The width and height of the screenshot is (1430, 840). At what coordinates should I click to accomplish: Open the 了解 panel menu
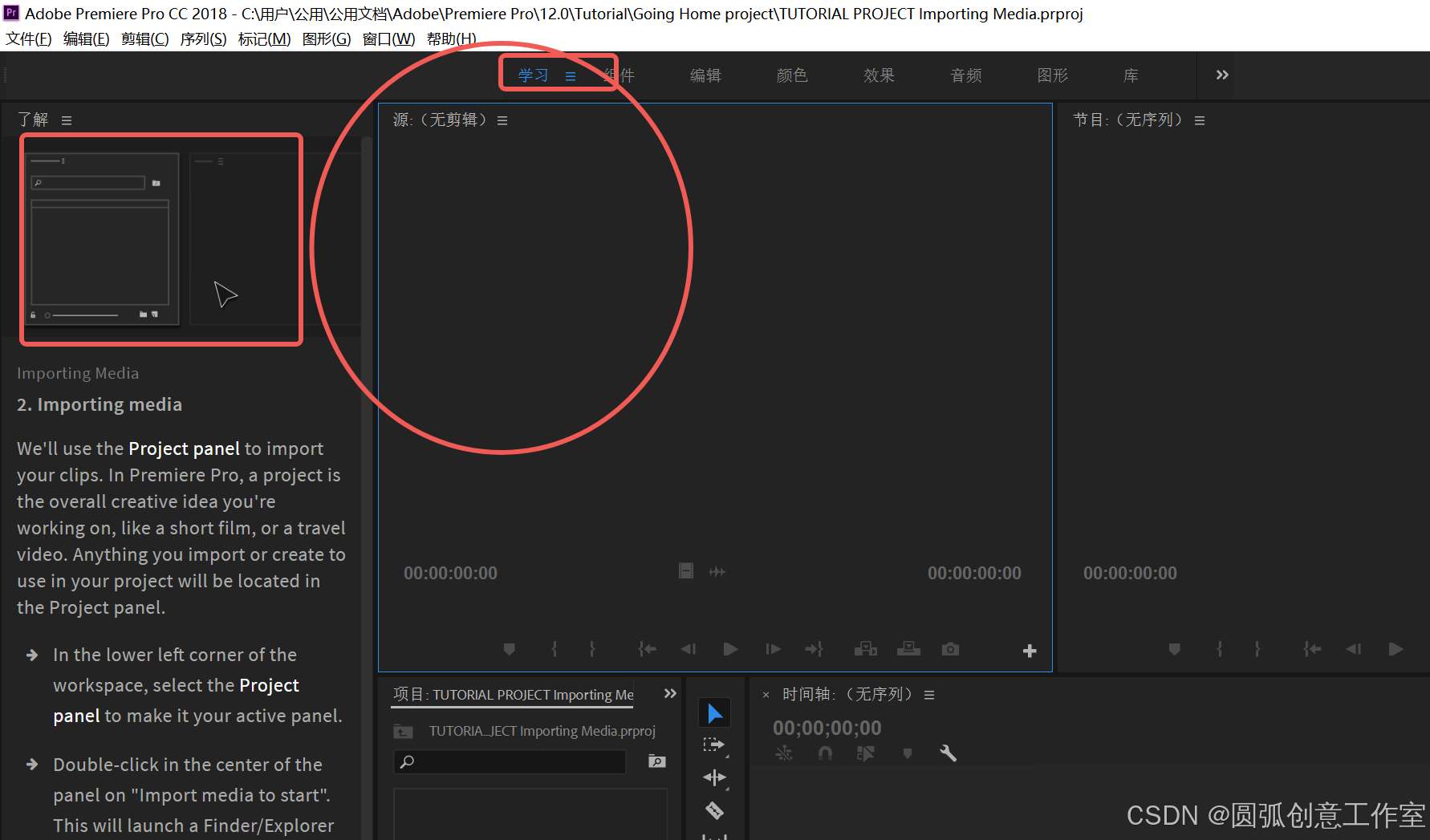67,120
